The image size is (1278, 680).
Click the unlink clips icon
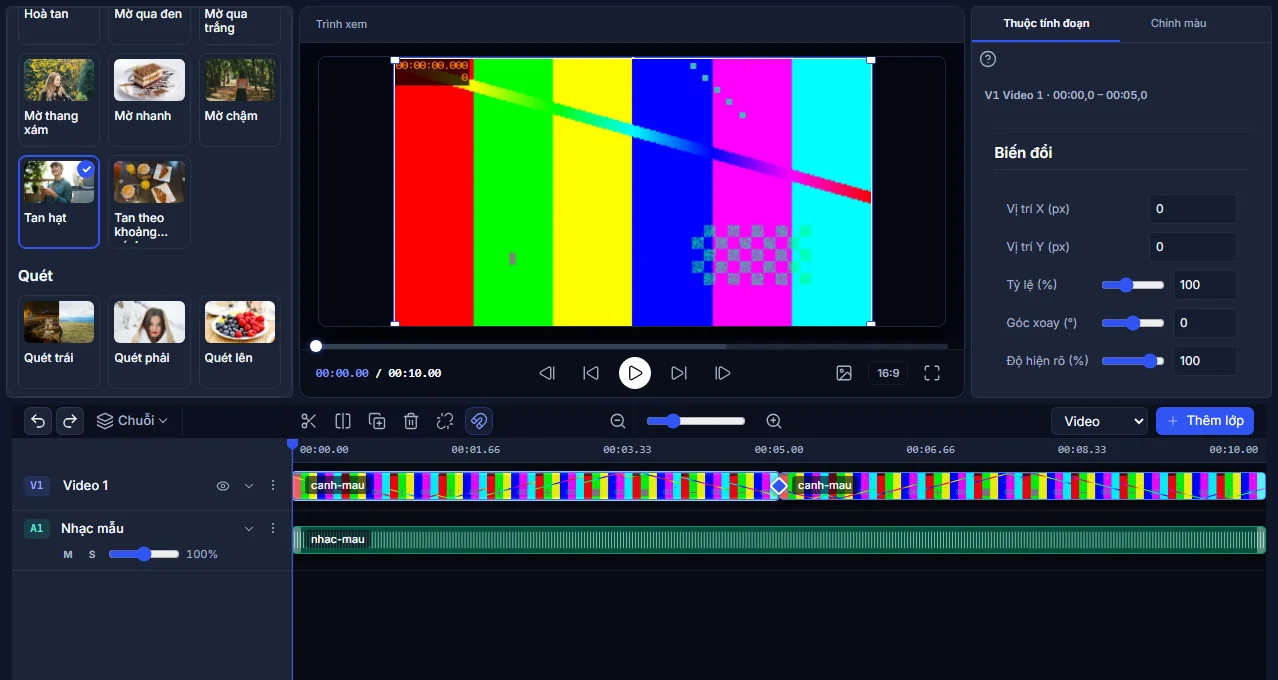coord(445,421)
